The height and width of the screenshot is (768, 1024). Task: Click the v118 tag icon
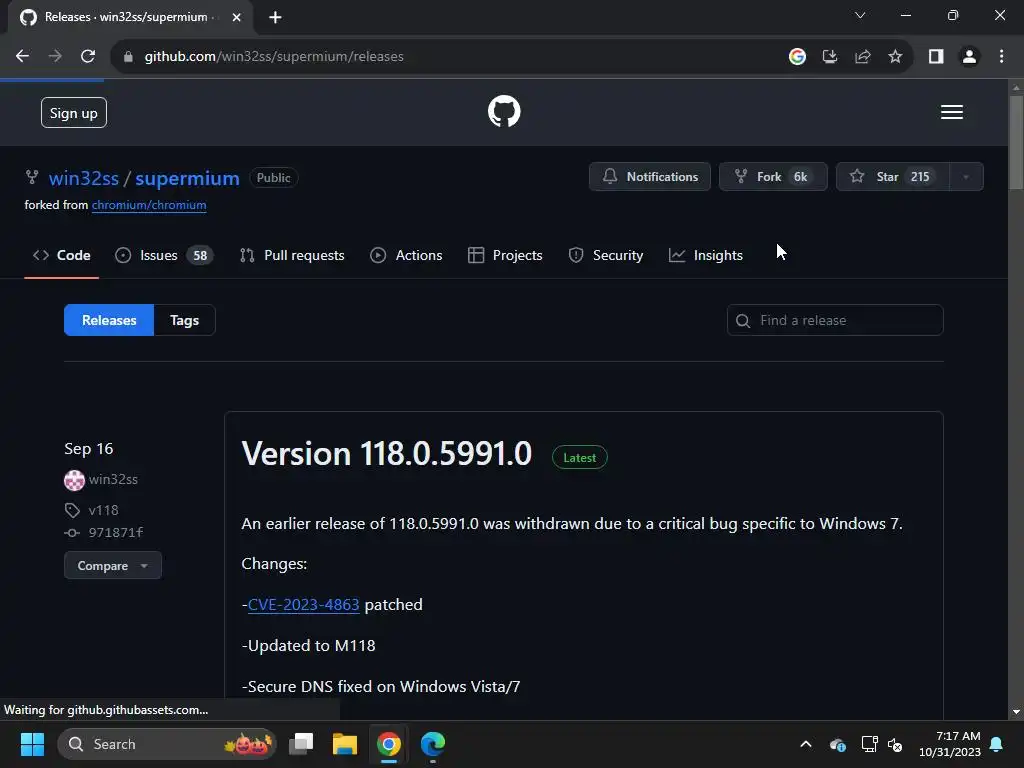click(x=72, y=510)
